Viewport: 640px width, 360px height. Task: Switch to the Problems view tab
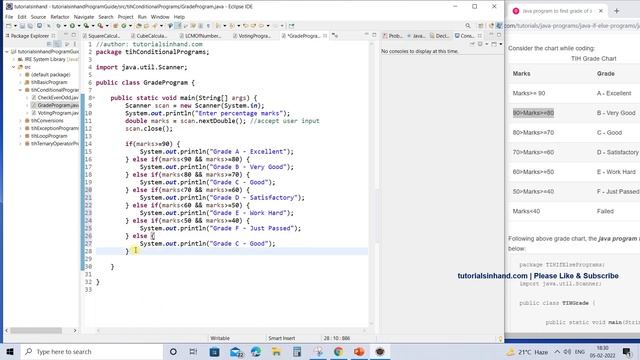click(x=393, y=36)
